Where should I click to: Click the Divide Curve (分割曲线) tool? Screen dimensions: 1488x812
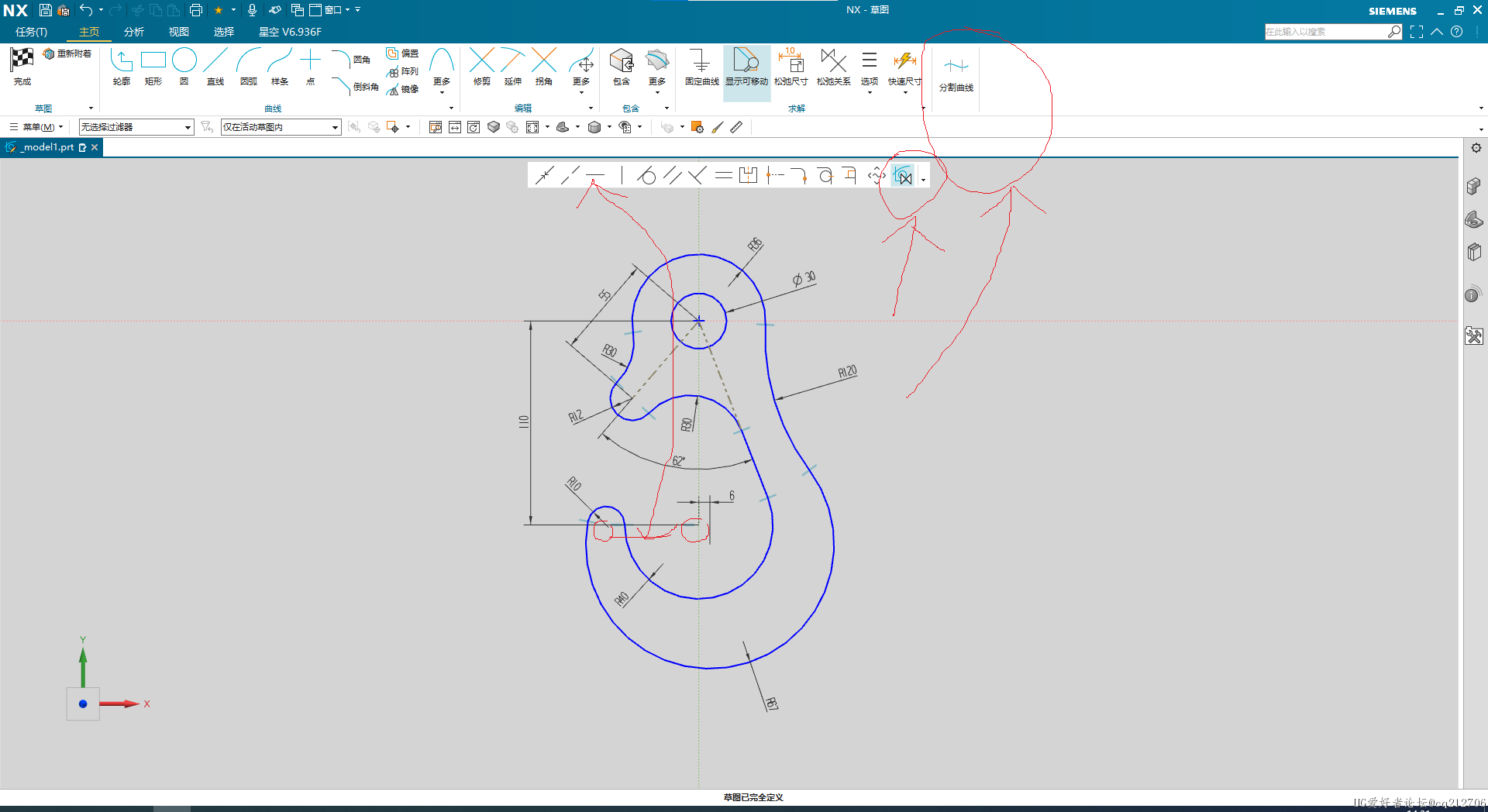(x=956, y=74)
